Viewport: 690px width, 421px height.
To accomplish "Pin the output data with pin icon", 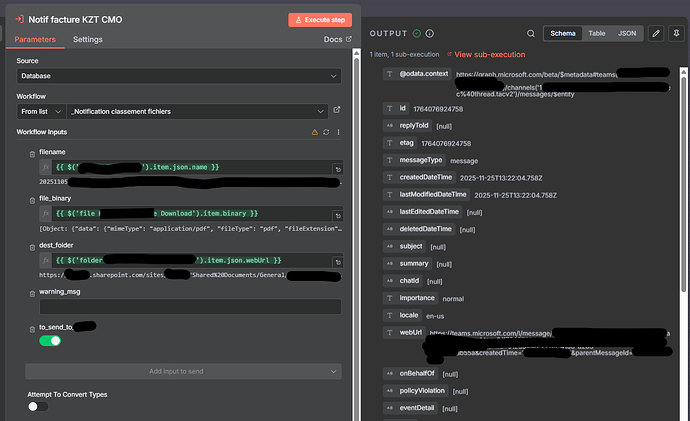I will coord(676,33).
